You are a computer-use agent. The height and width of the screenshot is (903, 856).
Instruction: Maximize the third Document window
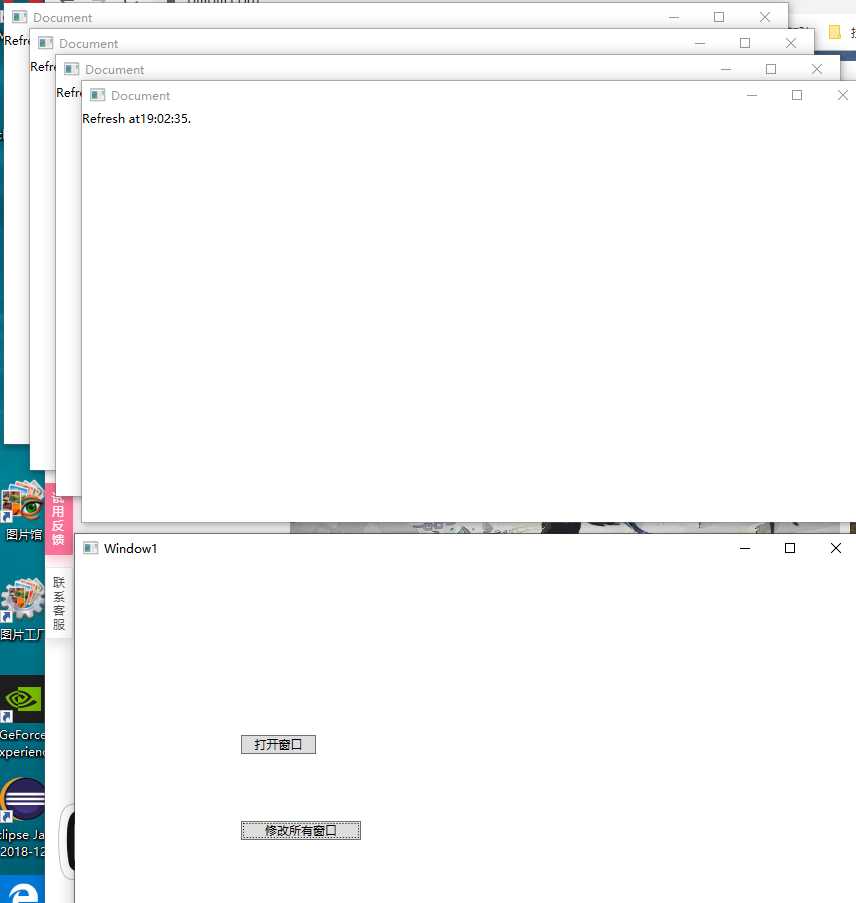point(745,43)
